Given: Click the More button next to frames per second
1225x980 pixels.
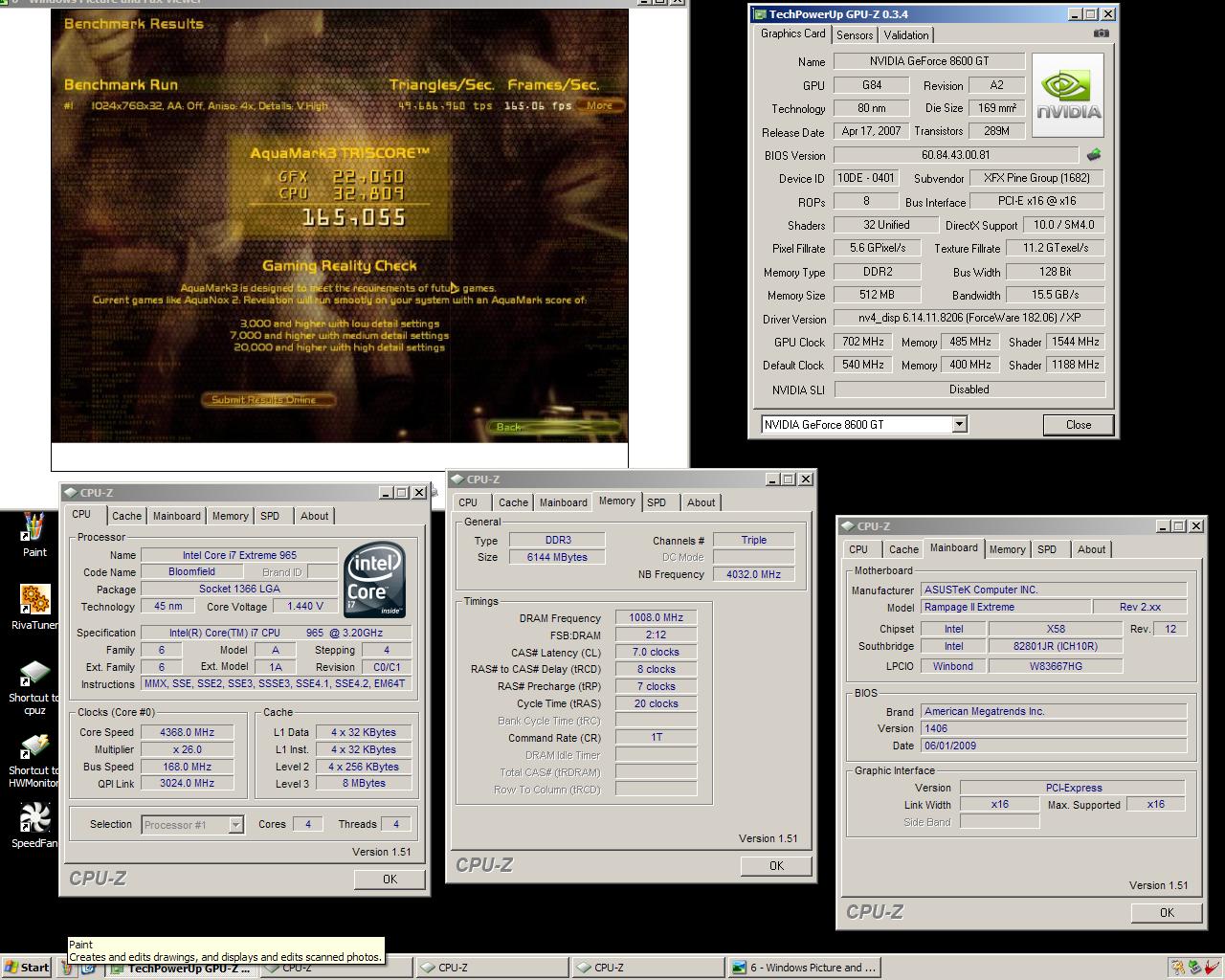Looking at the screenshot, I should click(600, 106).
